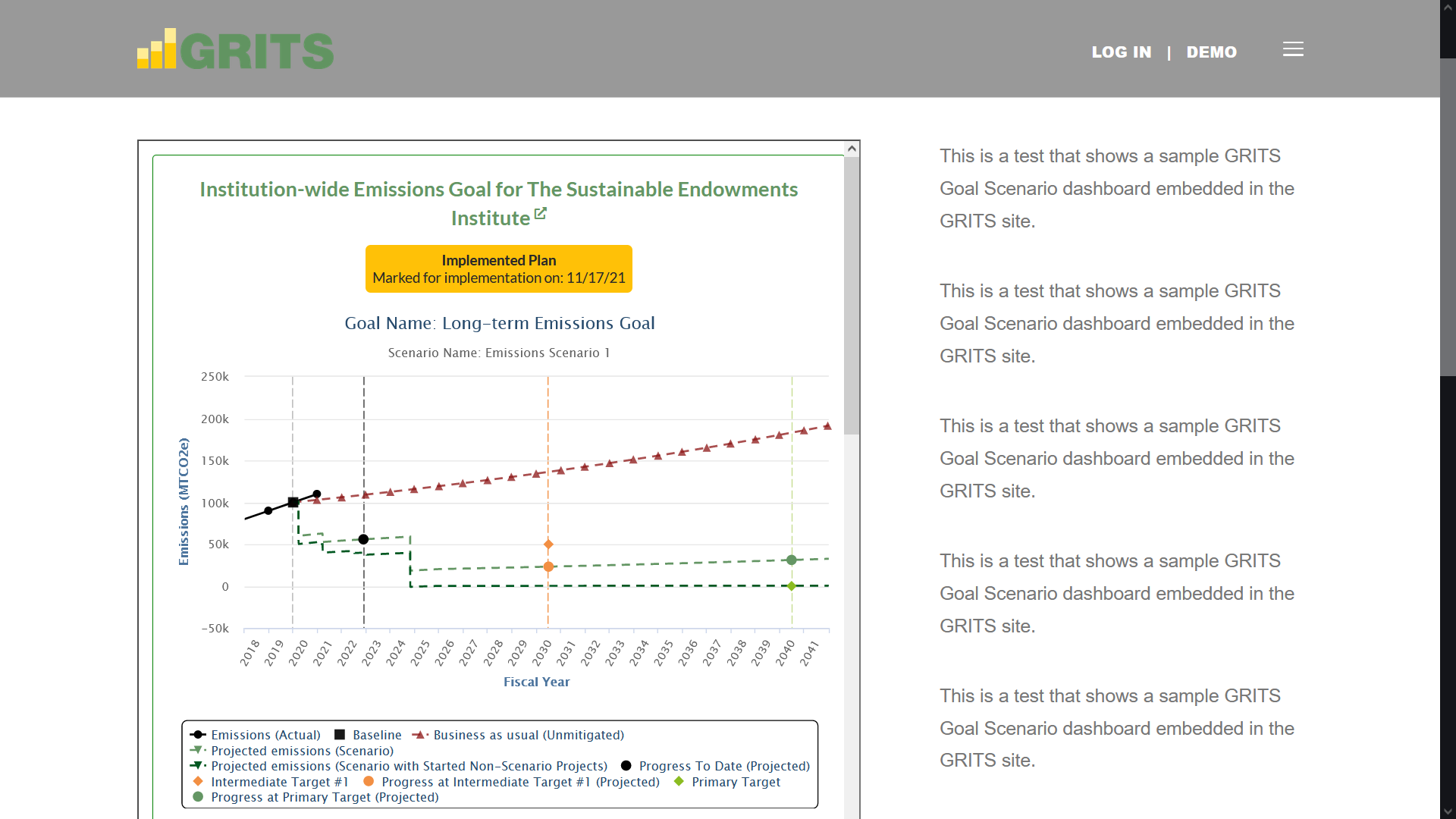This screenshot has width=1456, height=819.
Task: Toggle Progress To Date (Projected) legend entry
Action: click(715, 766)
